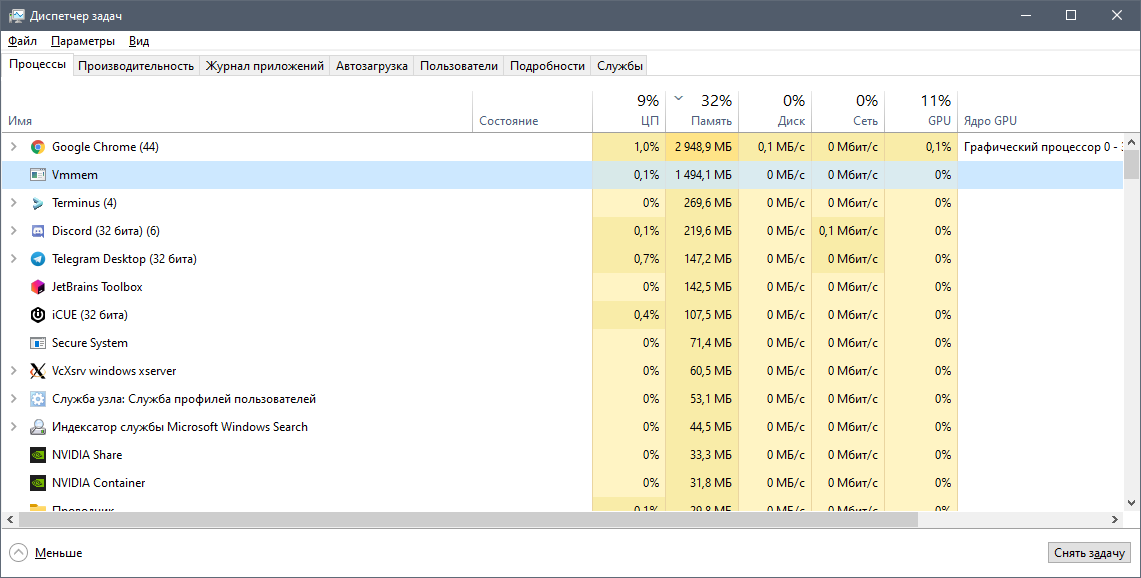Click the Task Manager title bar icon
1141x578 pixels.
(x=16, y=15)
